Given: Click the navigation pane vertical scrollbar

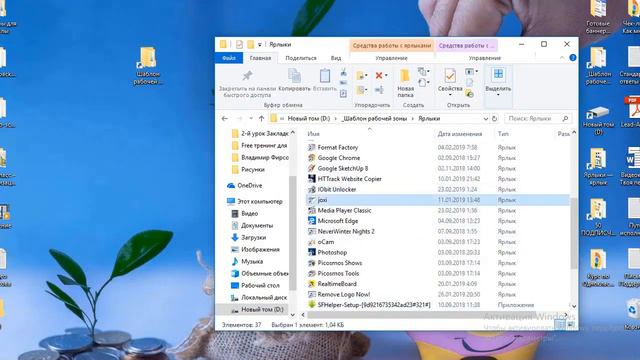Looking at the screenshot, I should 292,233.
